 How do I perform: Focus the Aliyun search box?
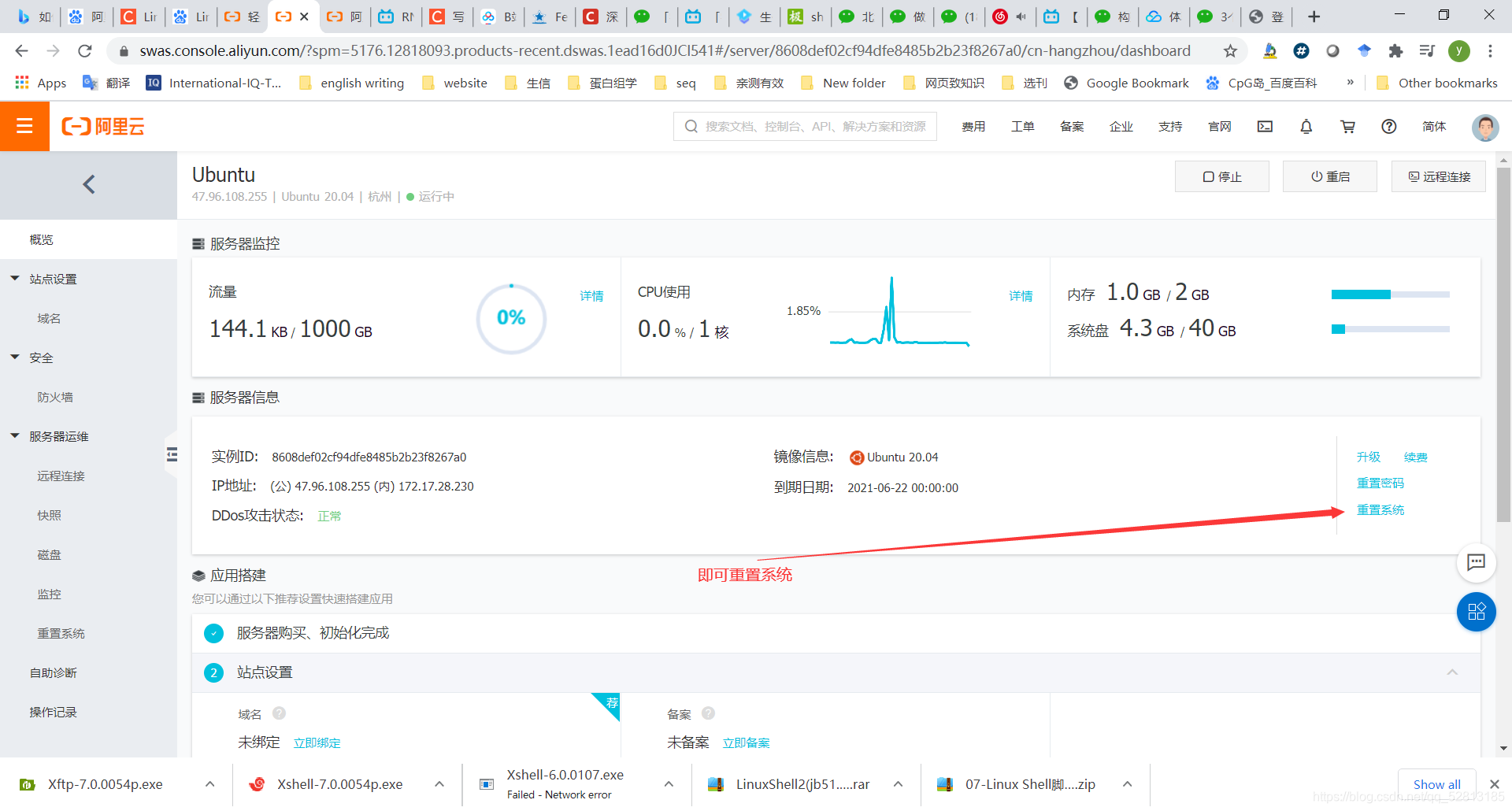tap(805, 126)
